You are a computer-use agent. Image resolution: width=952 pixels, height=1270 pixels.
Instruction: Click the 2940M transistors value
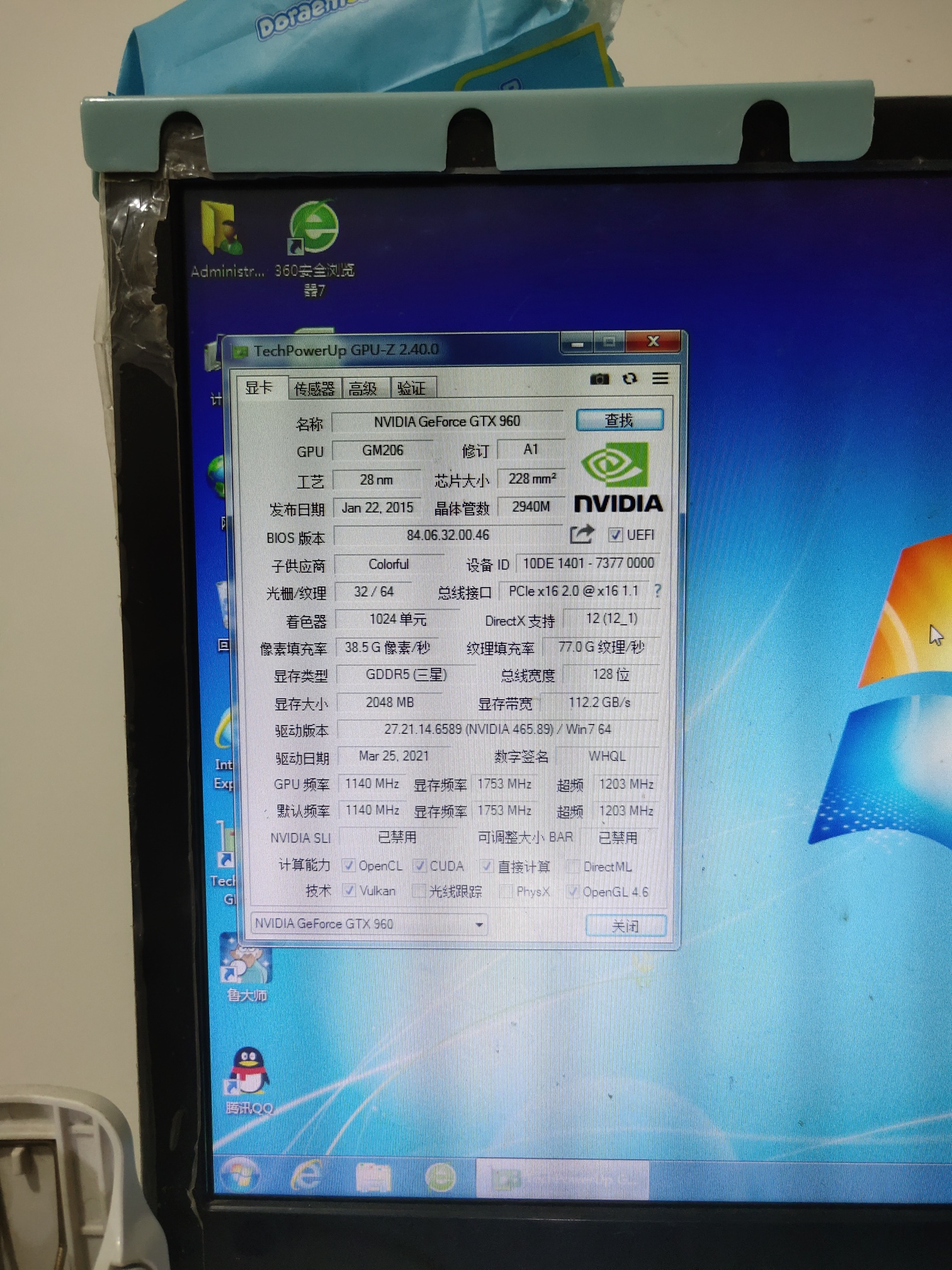pos(531,506)
